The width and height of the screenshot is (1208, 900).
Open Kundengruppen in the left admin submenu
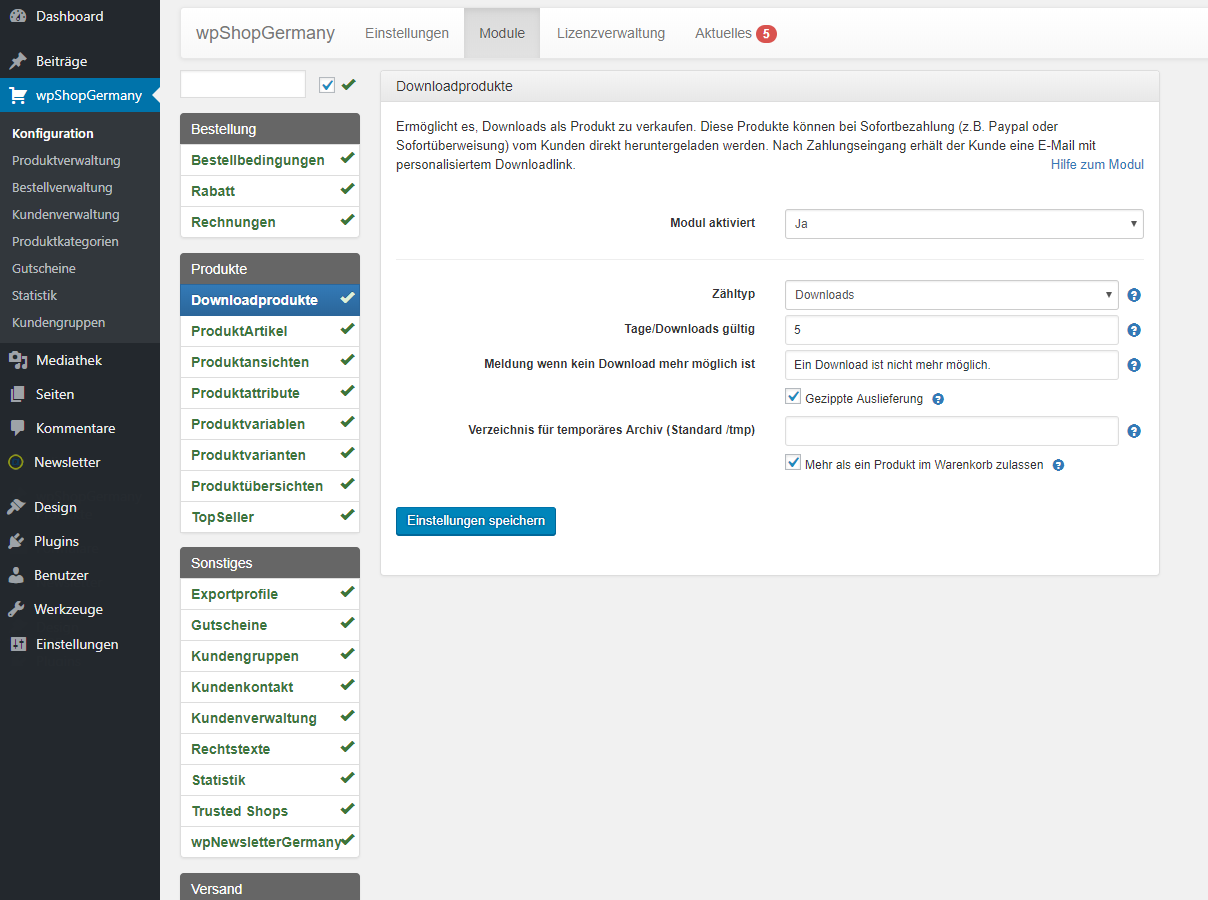(x=58, y=322)
